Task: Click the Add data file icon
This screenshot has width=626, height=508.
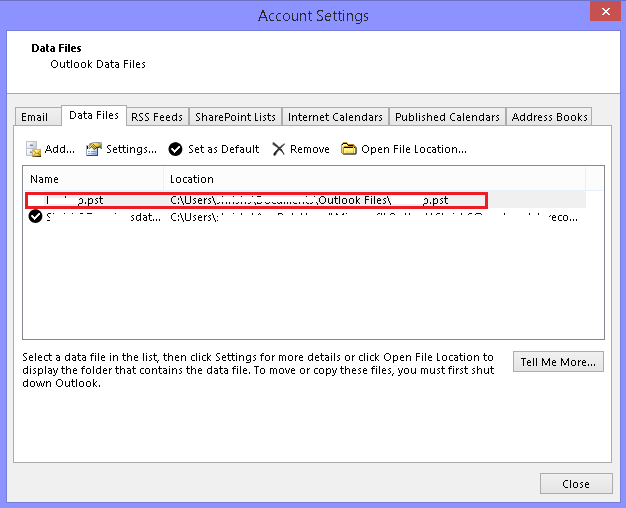Action: 34,149
